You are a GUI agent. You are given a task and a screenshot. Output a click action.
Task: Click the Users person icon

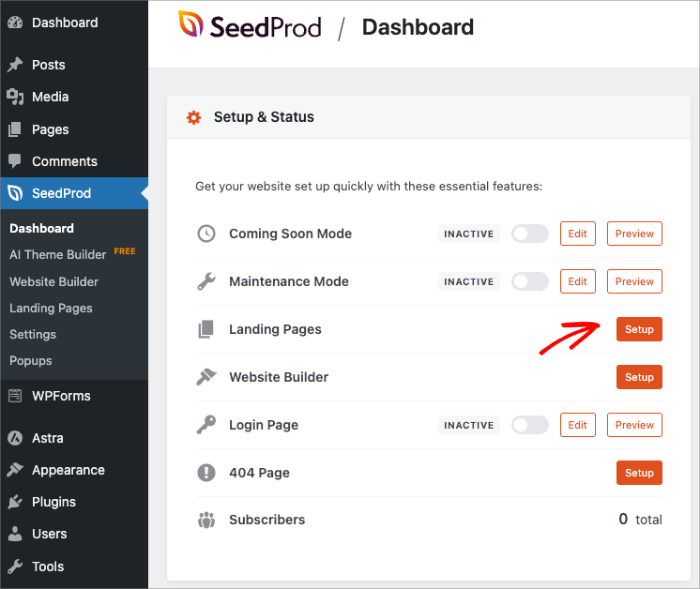pos(15,534)
